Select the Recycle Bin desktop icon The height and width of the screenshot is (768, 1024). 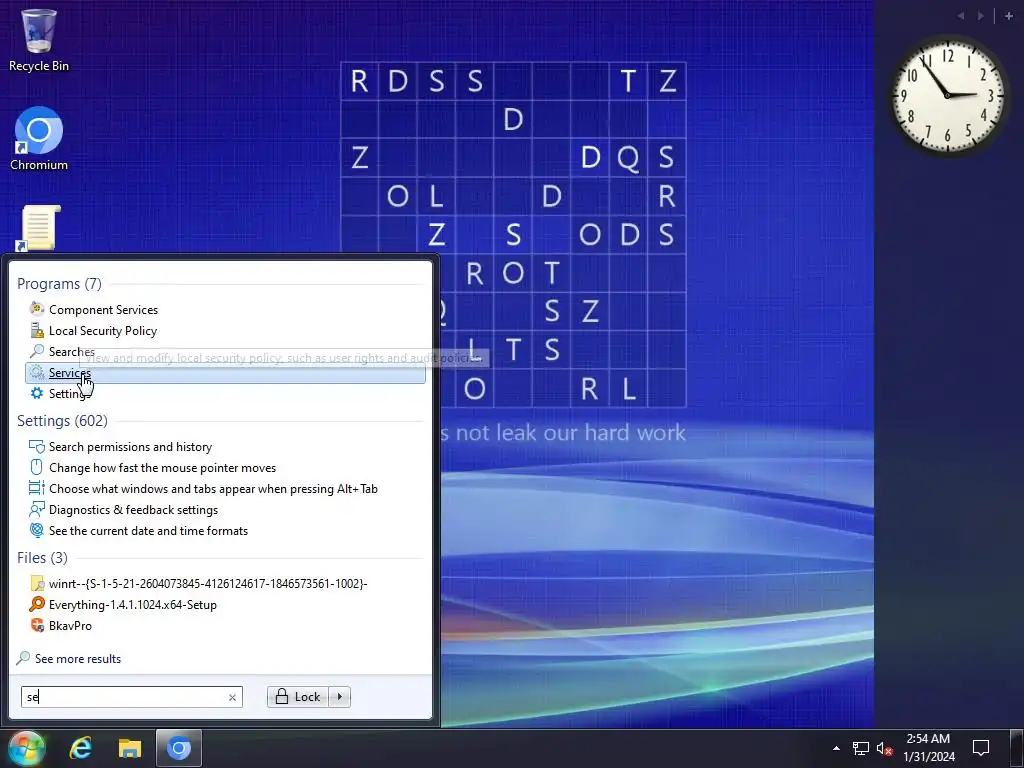tap(39, 39)
